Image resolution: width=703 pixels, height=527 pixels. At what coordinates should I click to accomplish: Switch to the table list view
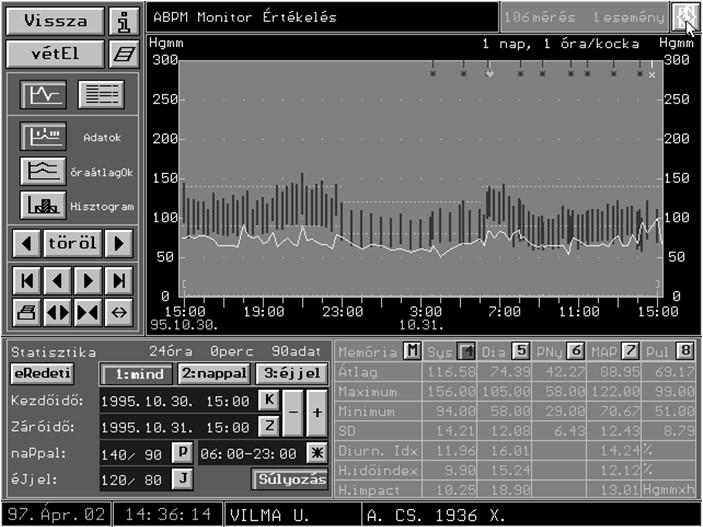click(101, 95)
